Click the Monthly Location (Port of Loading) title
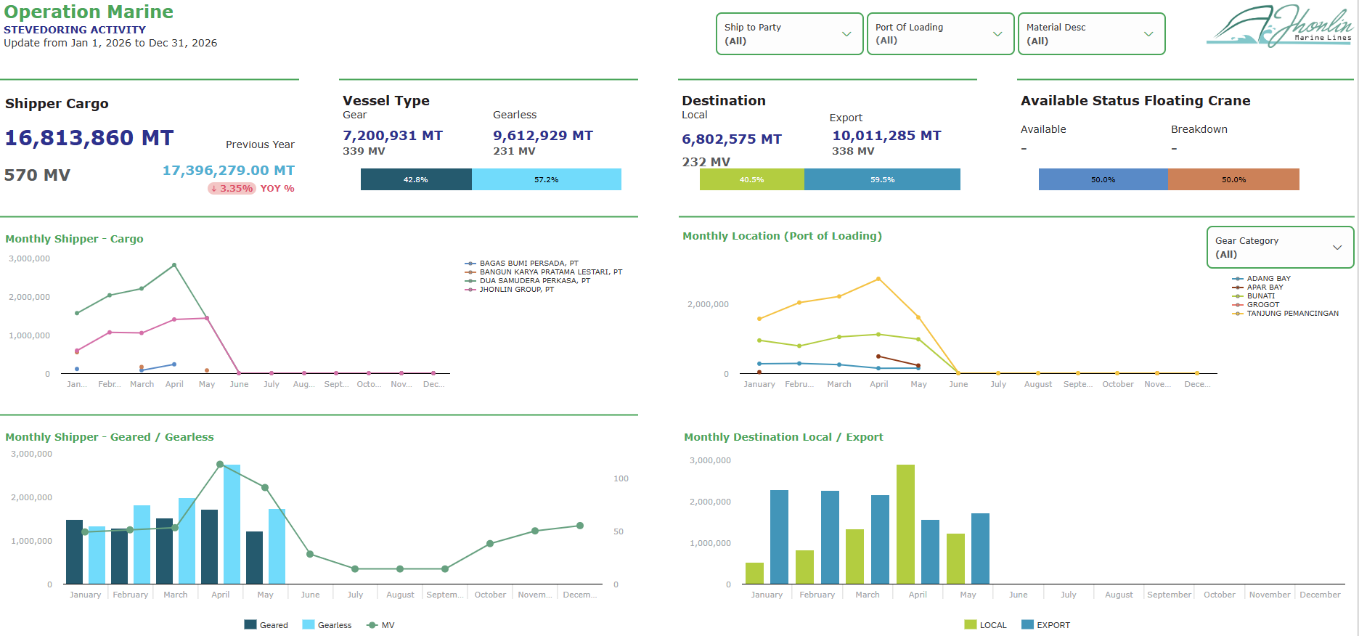The width and height of the screenshot is (1359, 636). coord(782,236)
